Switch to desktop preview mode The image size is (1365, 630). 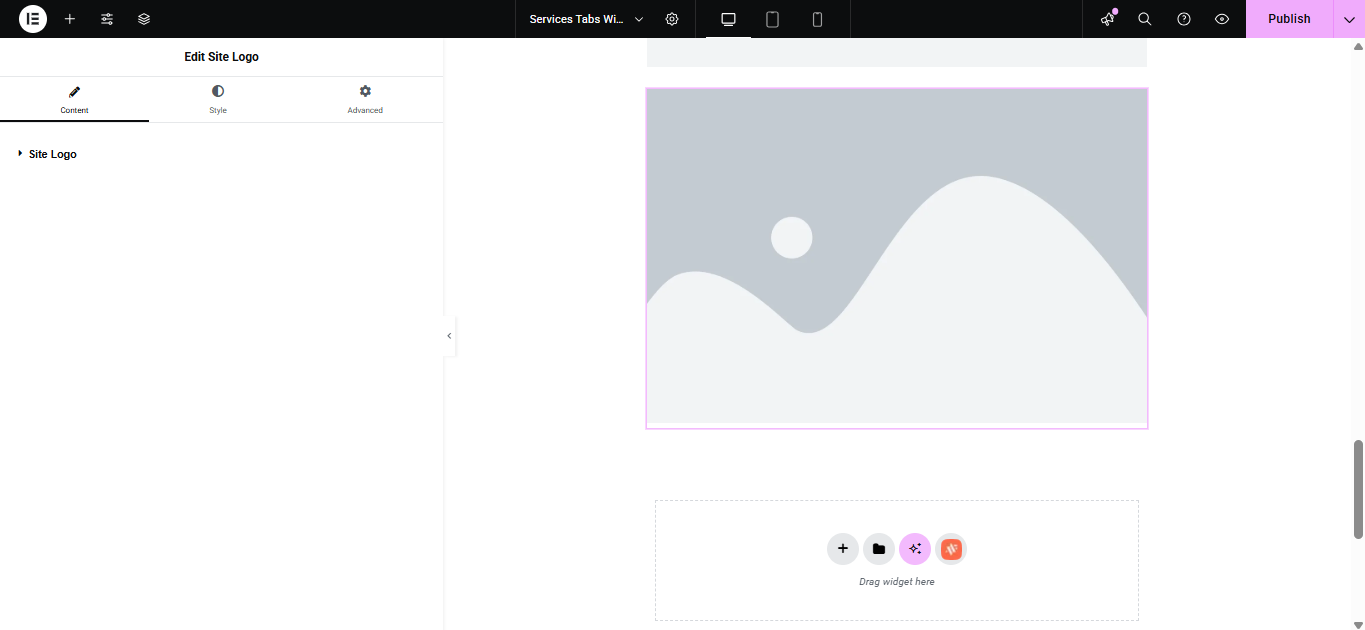(x=728, y=19)
